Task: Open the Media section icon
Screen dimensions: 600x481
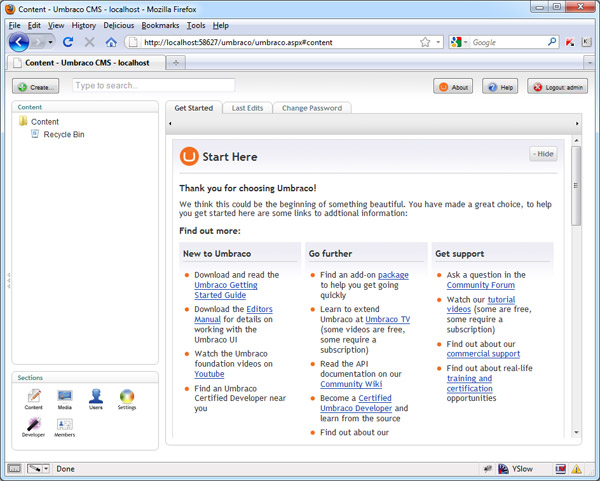Action: (65, 399)
